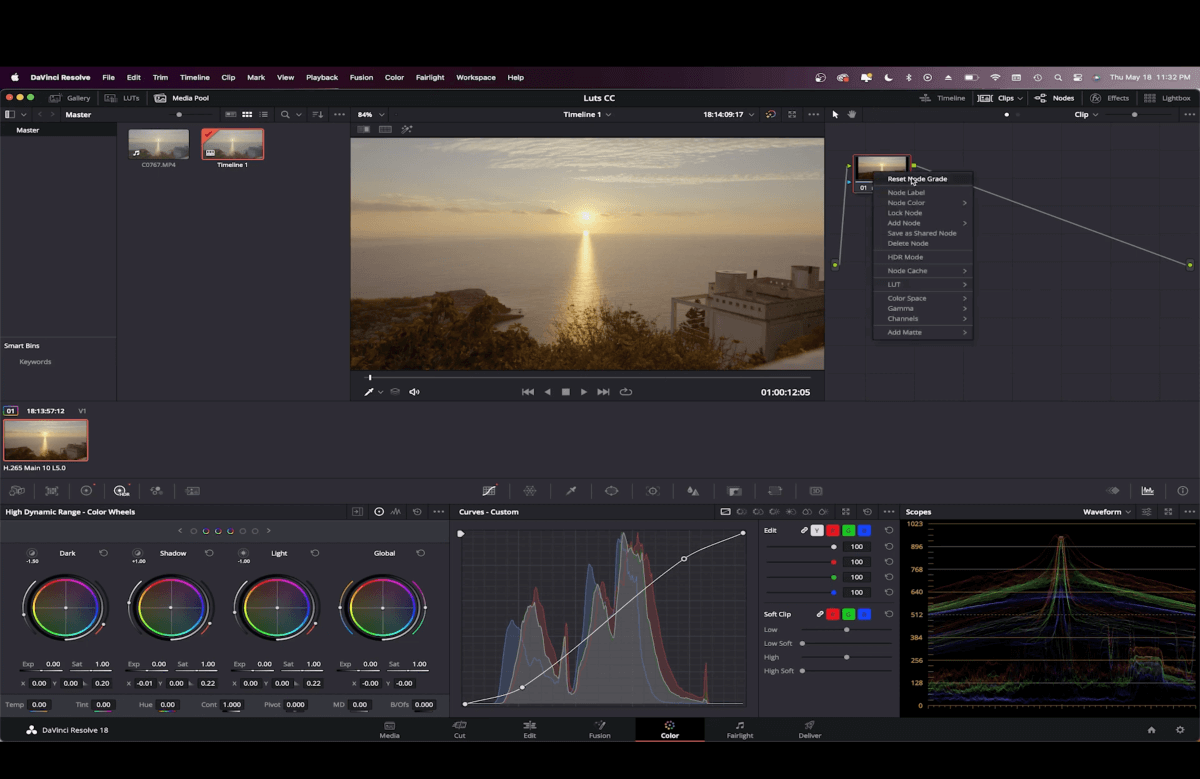Go to the project manager home icon
Screen dimensions: 1200x779
tap(1151, 730)
